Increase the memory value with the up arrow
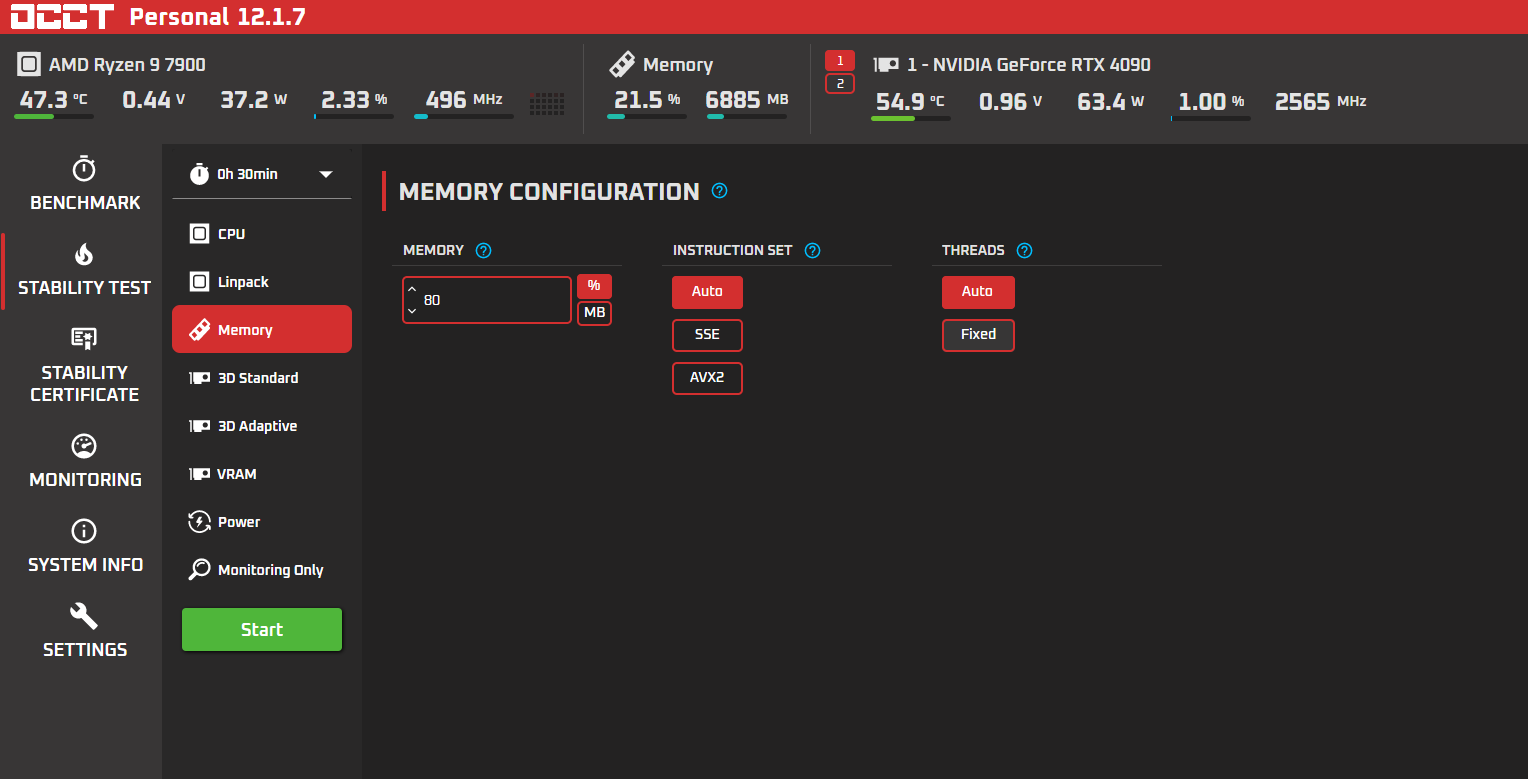The height and width of the screenshot is (779, 1528). (412, 289)
